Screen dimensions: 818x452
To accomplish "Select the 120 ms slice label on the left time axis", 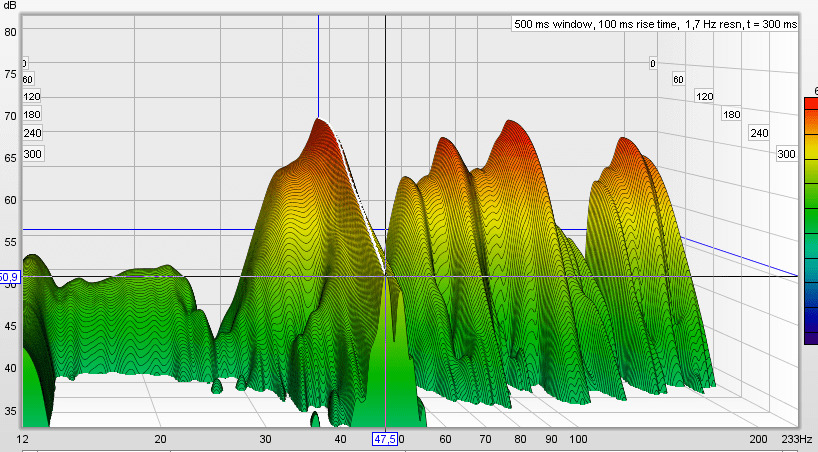I will click(x=32, y=97).
